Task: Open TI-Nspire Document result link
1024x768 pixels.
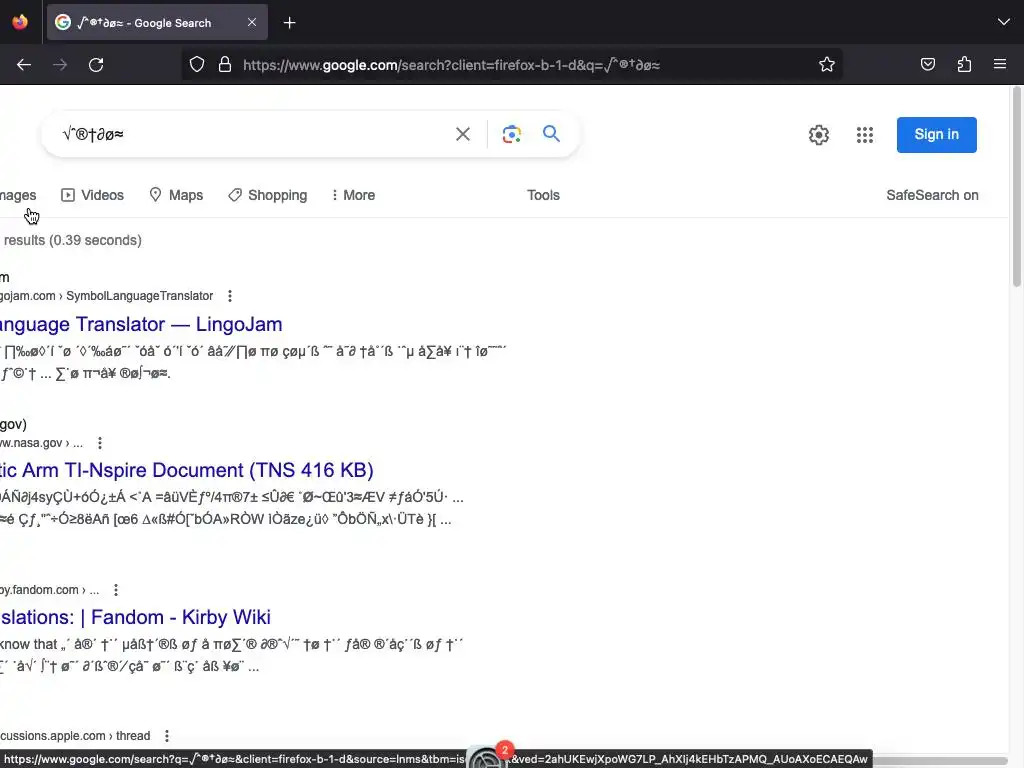Action: (187, 470)
